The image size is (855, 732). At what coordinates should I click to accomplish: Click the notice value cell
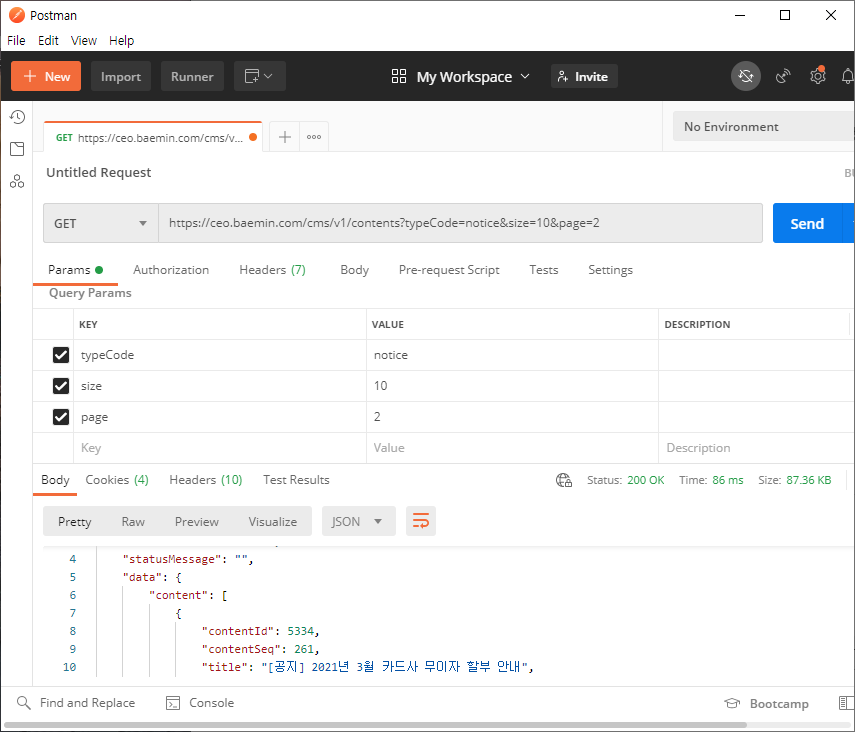[x=512, y=355]
